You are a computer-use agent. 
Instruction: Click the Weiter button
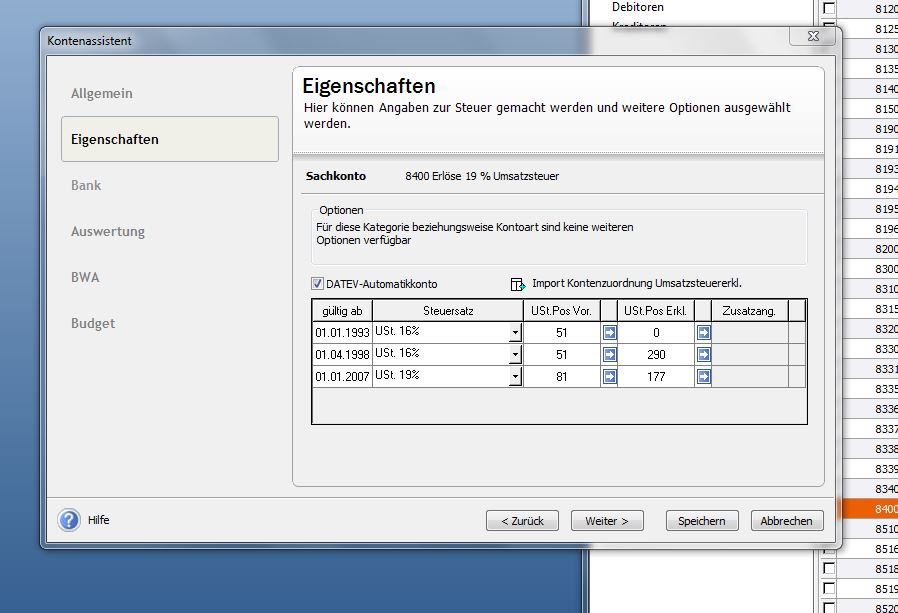pos(607,521)
